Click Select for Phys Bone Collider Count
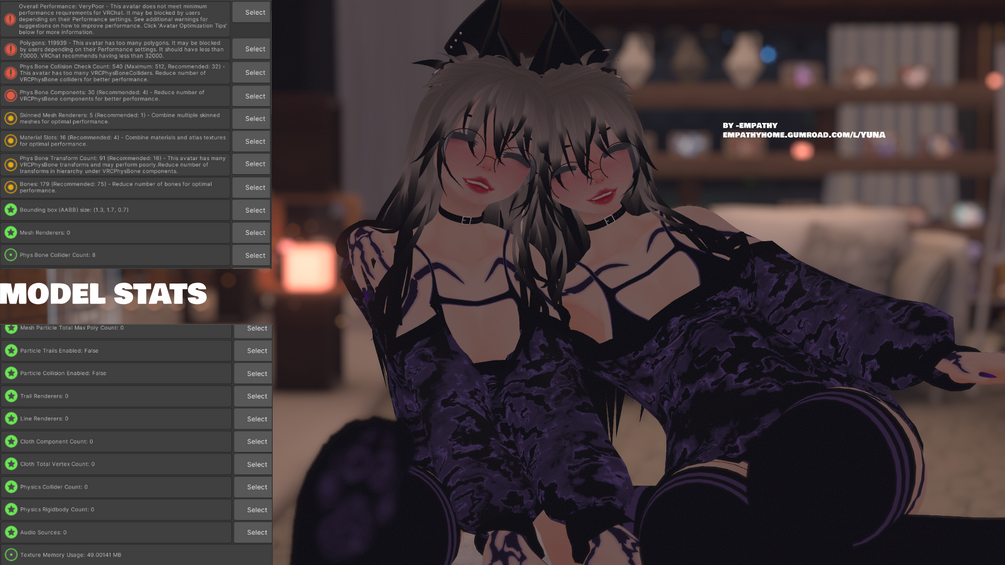The height and width of the screenshot is (565, 1005). (x=251, y=255)
